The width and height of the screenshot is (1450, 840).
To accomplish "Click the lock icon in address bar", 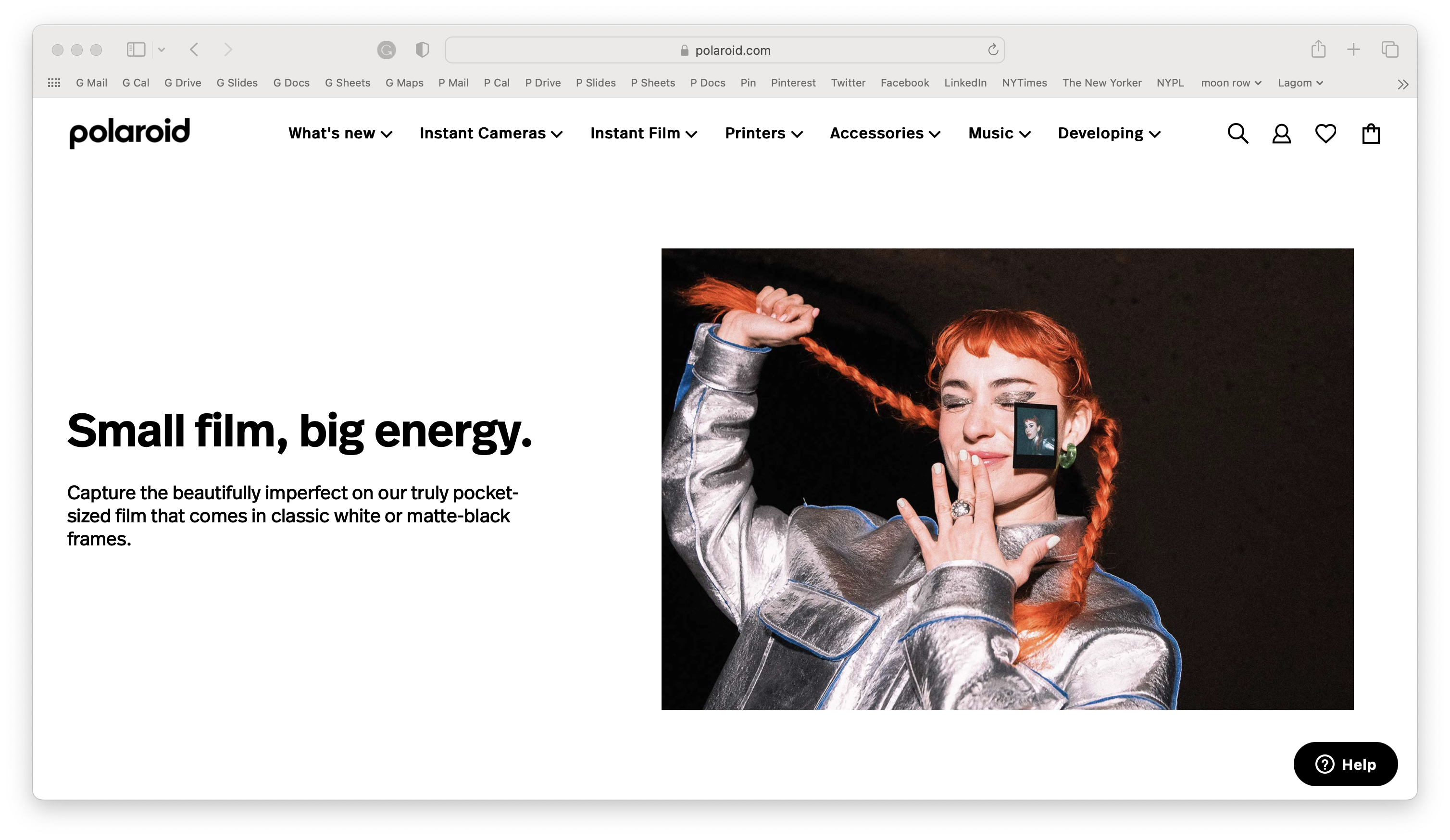I will pyautogui.click(x=684, y=50).
